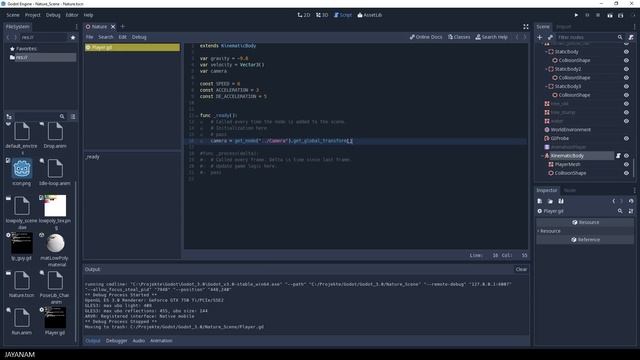Screen dimensions: 640x360
Task: Toggle visibility of PlayerMesh node
Action: [x=626, y=164]
